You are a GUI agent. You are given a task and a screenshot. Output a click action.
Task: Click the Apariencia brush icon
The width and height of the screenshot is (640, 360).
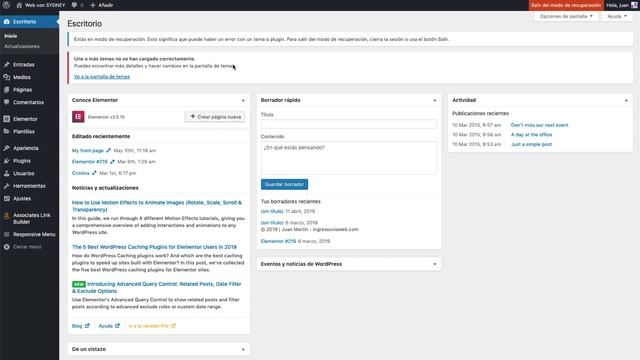click(7, 148)
